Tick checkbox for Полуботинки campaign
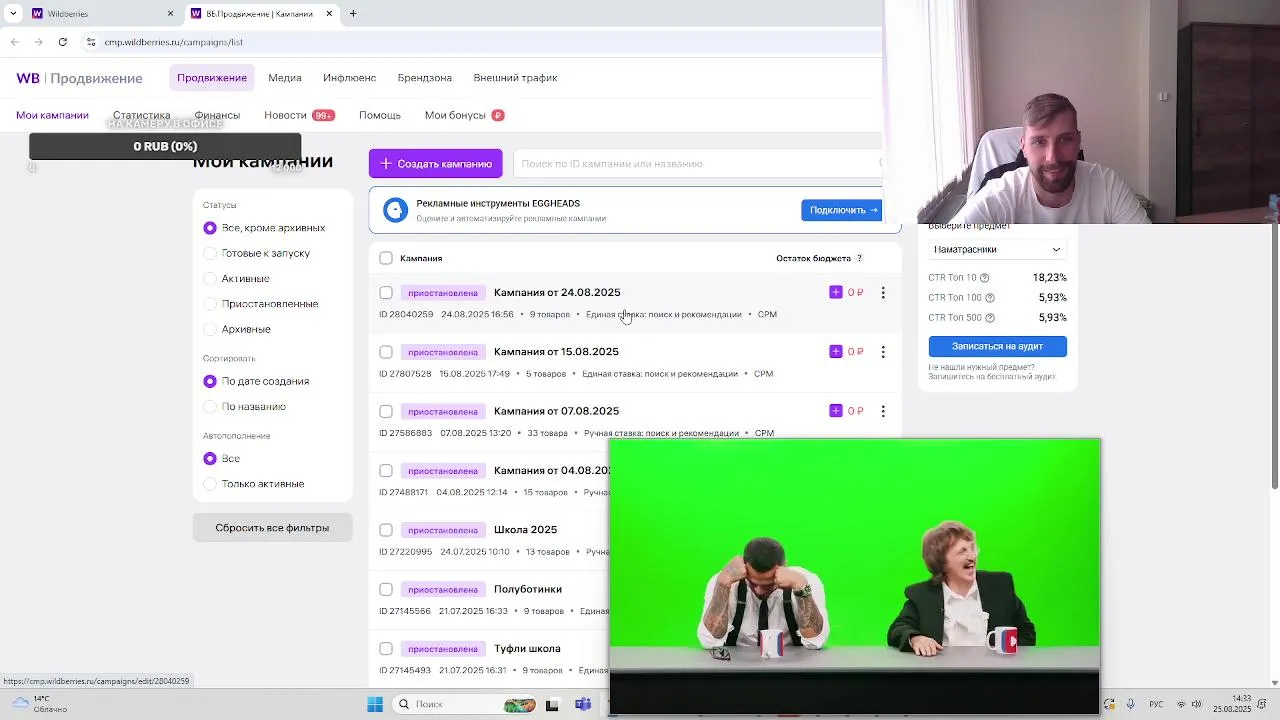The height and width of the screenshot is (720, 1280). coord(386,589)
